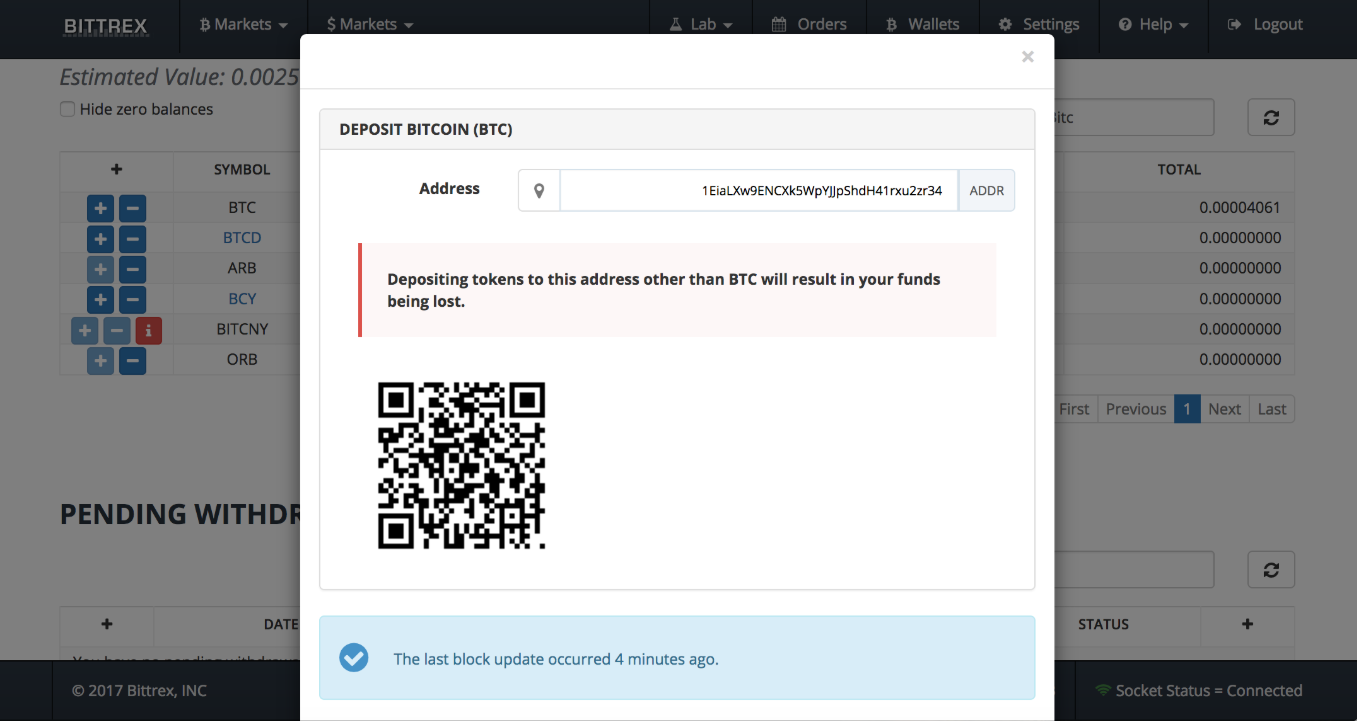This screenshot has height=721, width=1357.
Task: Click the plus header of balances table
Action: point(116,169)
